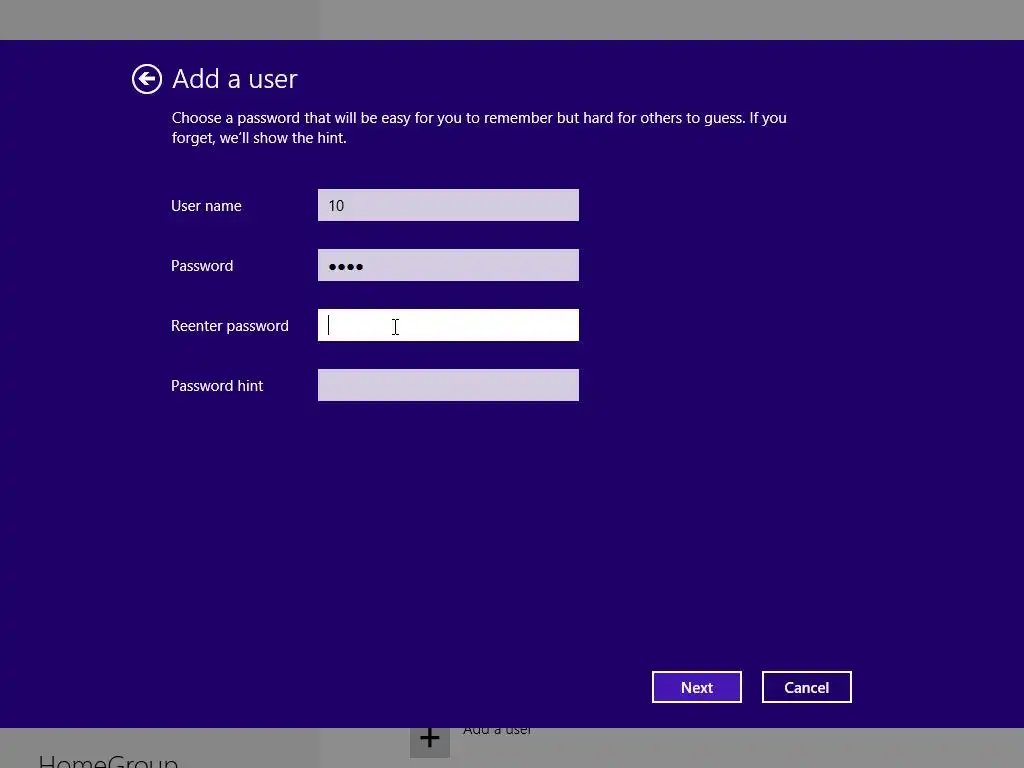Image resolution: width=1024 pixels, height=768 pixels.
Task: Focus the Password field with dots
Action: click(x=448, y=265)
